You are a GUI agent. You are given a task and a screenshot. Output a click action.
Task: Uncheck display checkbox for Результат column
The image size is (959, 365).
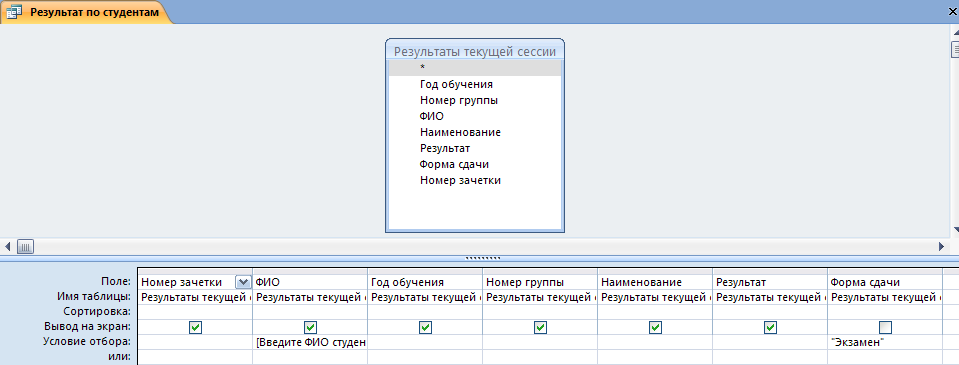(x=770, y=328)
